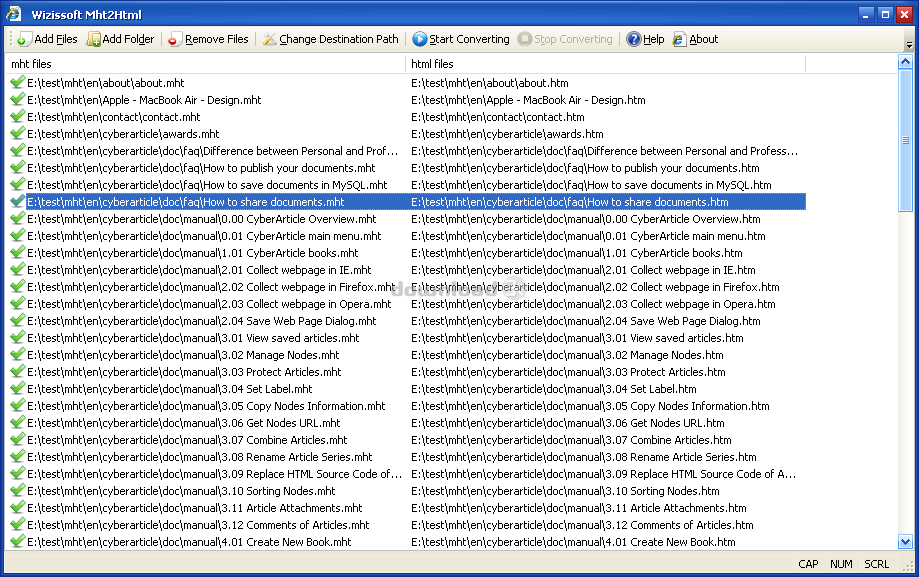Select row Difference between Personal and Prof… mht
The width and height of the screenshot is (919, 577).
(407, 151)
